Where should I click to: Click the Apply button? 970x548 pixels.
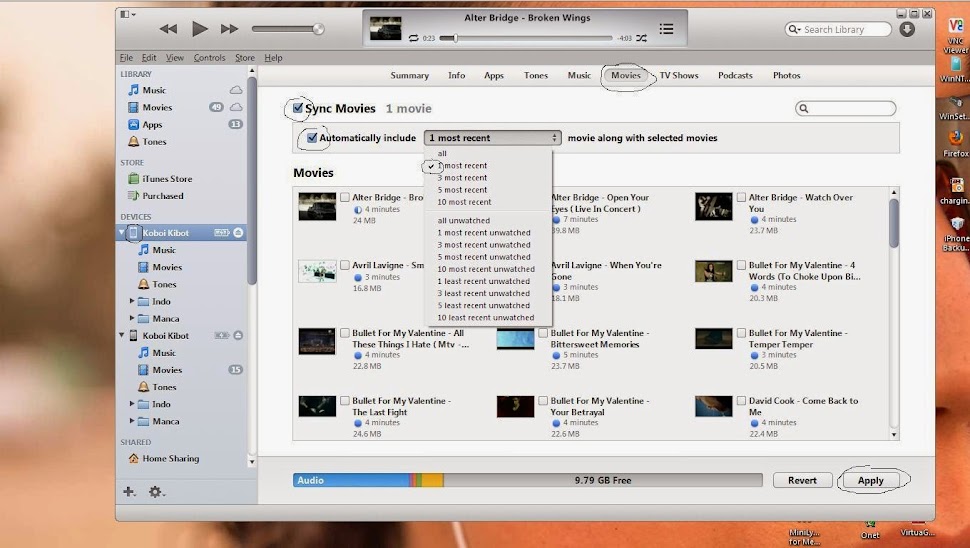pos(870,481)
